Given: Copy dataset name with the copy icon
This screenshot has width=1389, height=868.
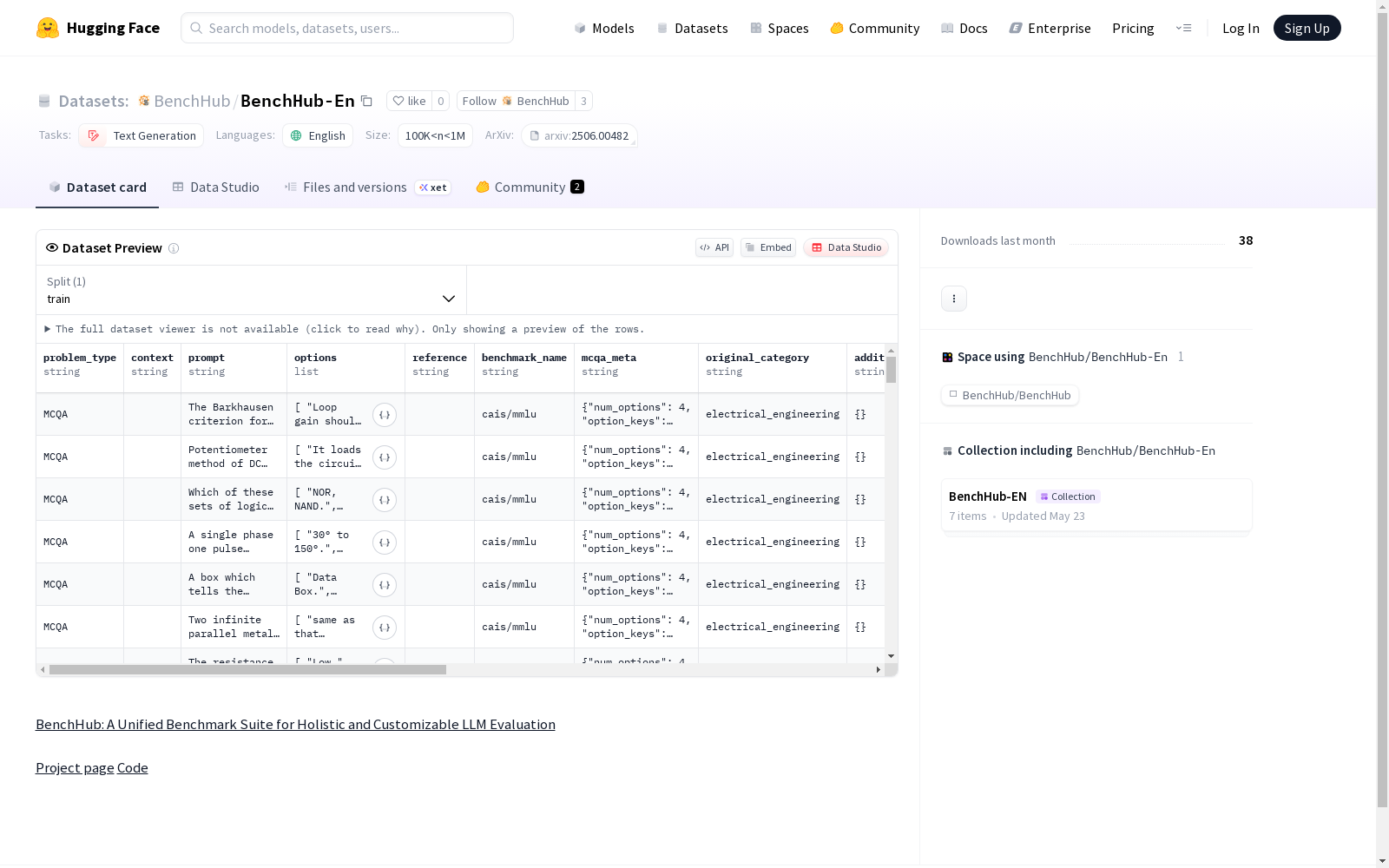Looking at the screenshot, I should [x=367, y=101].
